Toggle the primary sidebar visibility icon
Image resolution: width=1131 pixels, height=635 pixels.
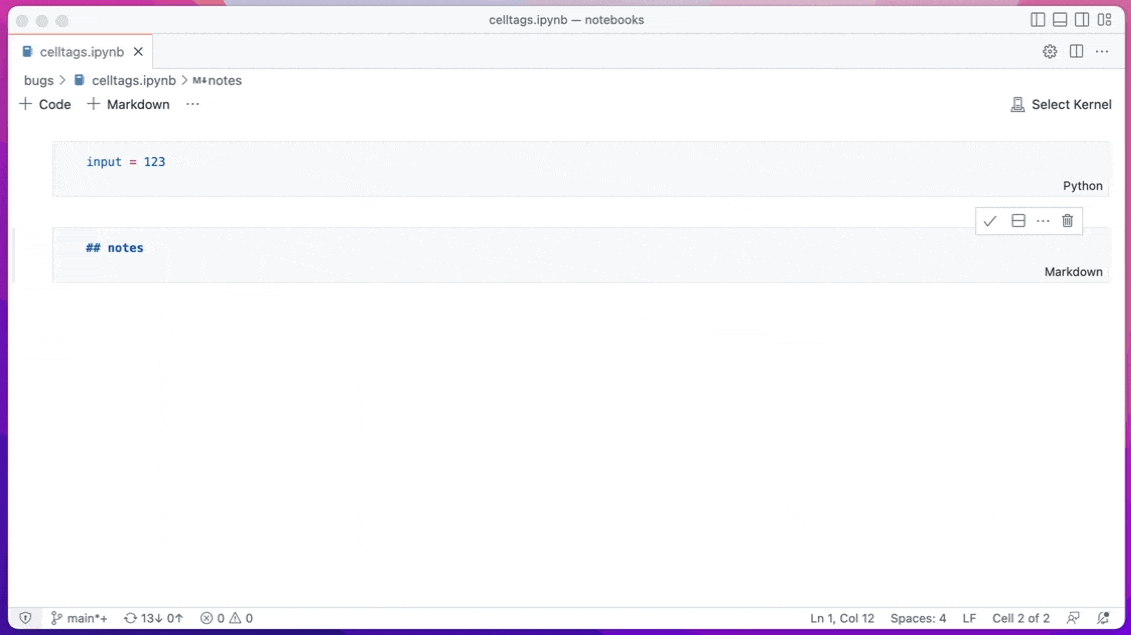(1038, 19)
